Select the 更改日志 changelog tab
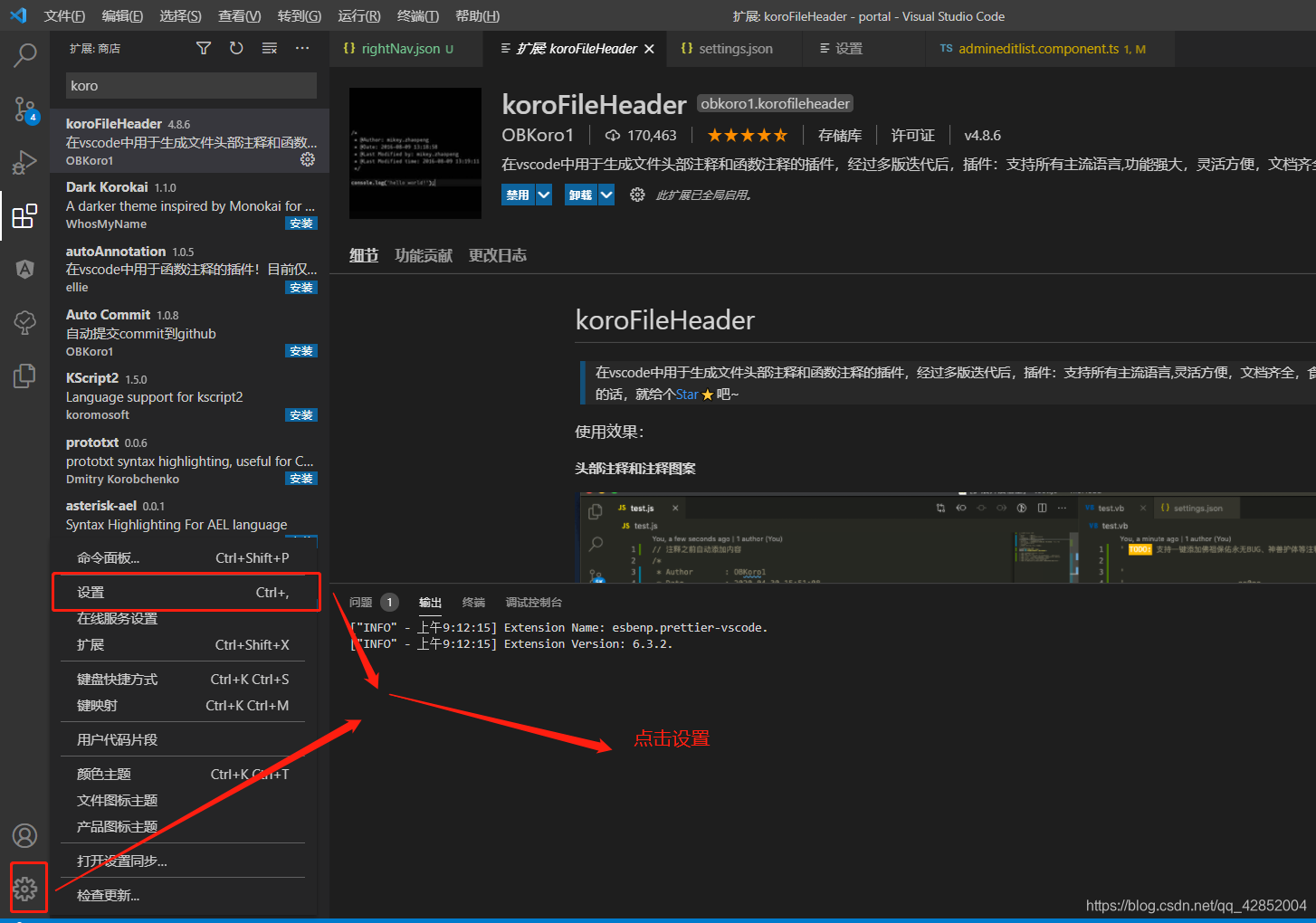 (498, 256)
